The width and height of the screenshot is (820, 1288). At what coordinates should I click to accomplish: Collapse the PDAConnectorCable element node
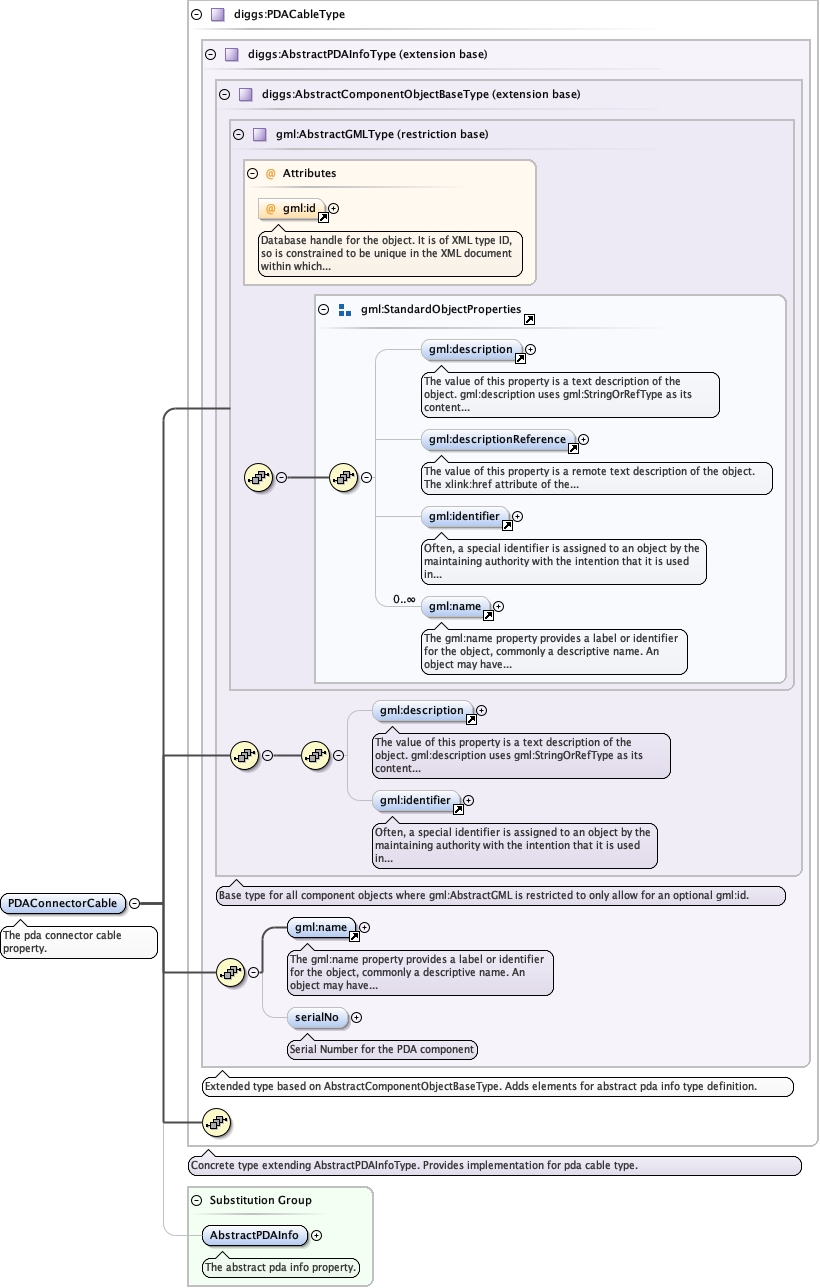134,903
